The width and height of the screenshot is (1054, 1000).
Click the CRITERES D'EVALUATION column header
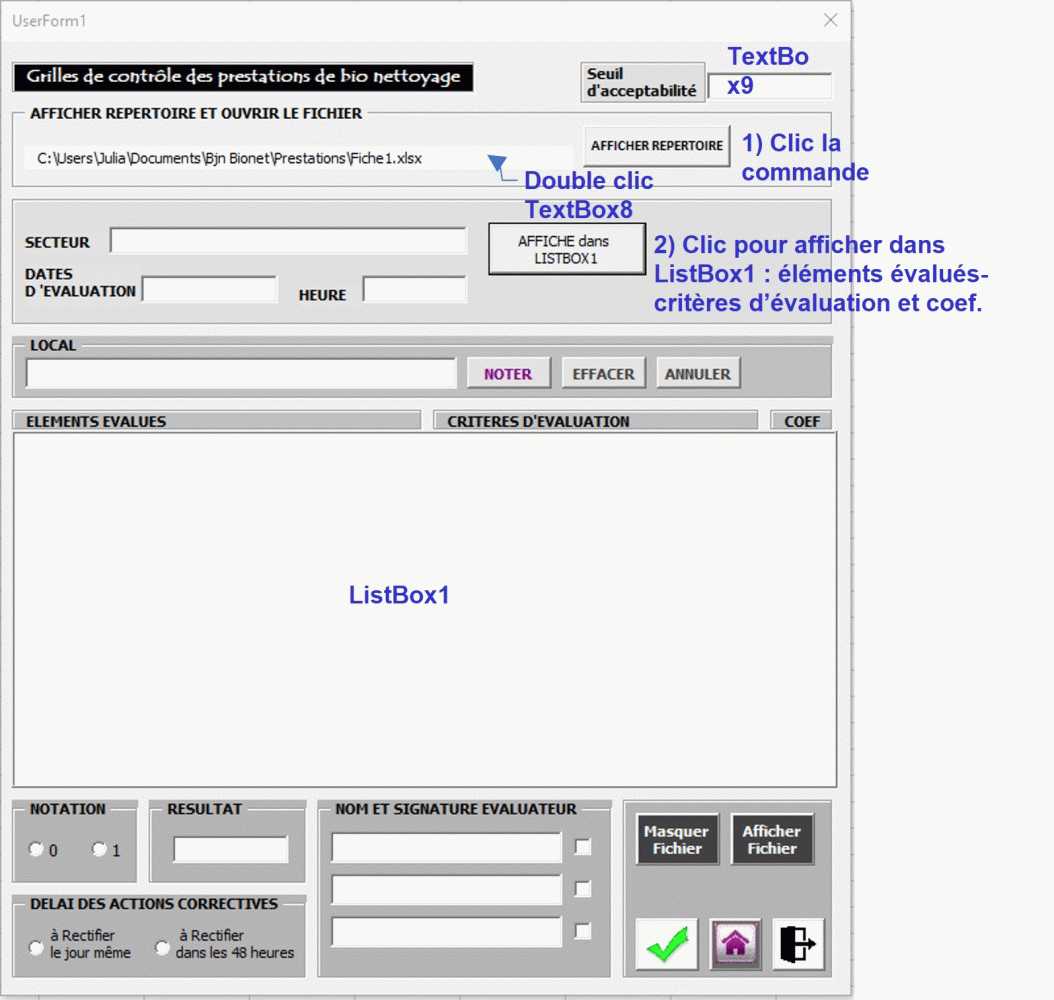click(596, 421)
